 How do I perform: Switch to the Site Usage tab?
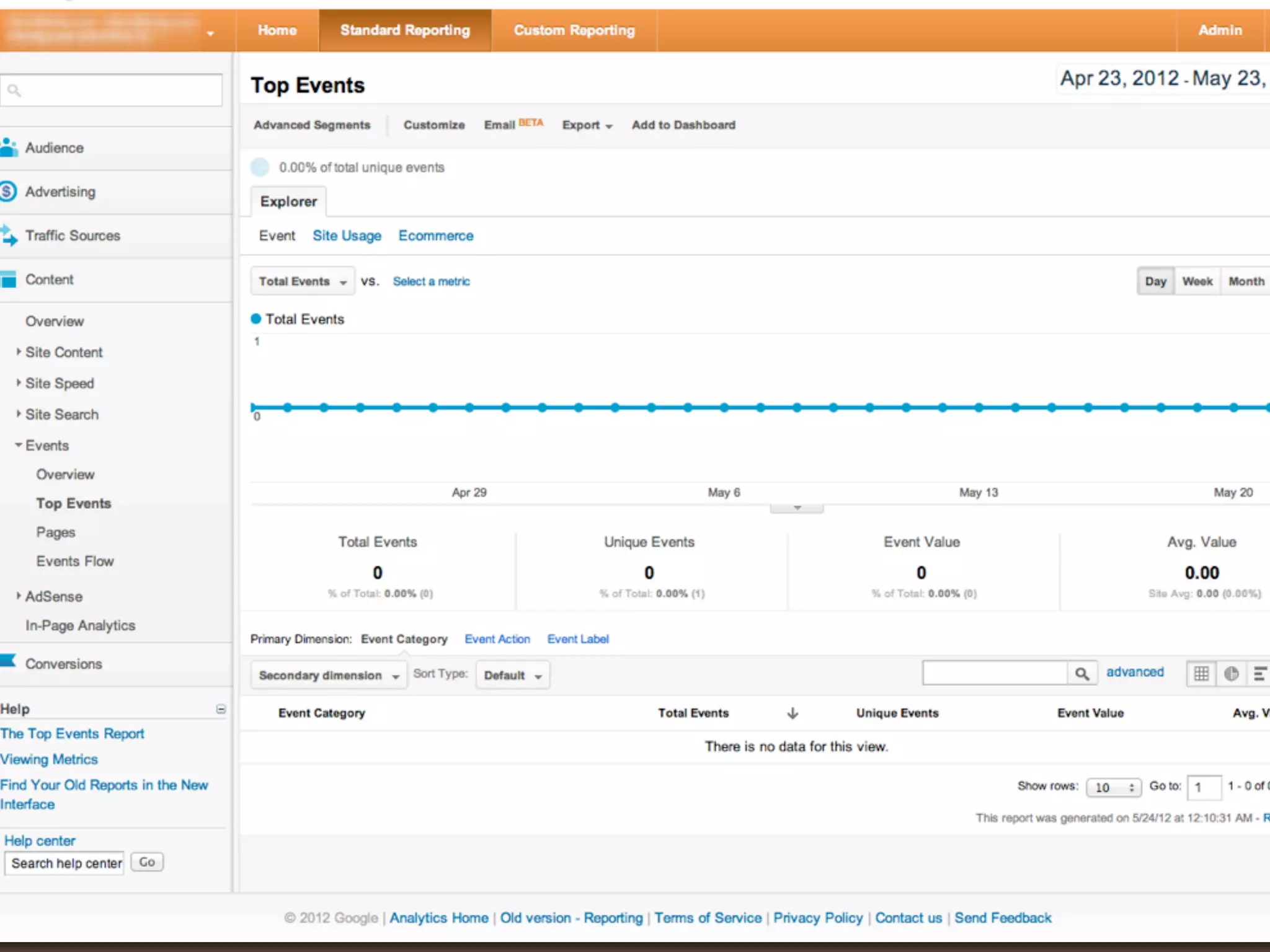[x=347, y=236]
